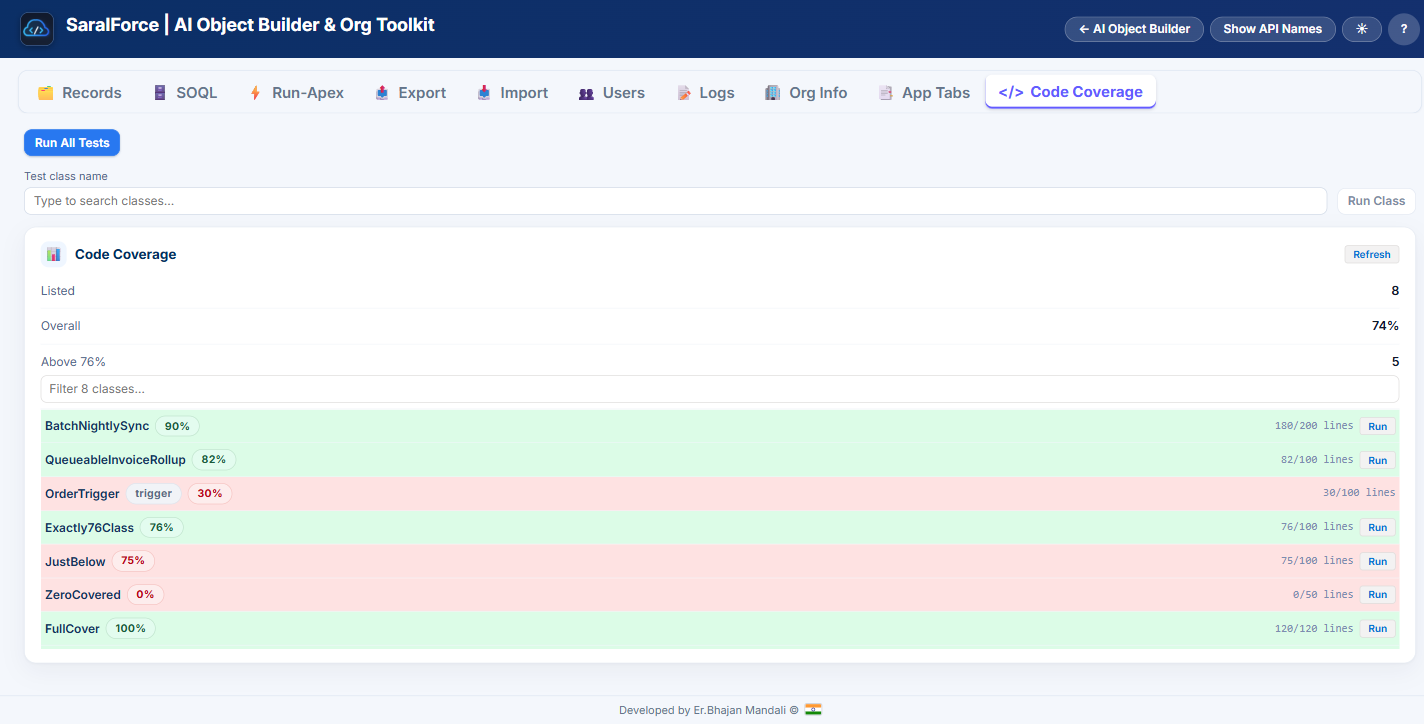The image size is (1424, 724).
Task: Run tests for JustBelow class
Action: click(1377, 561)
